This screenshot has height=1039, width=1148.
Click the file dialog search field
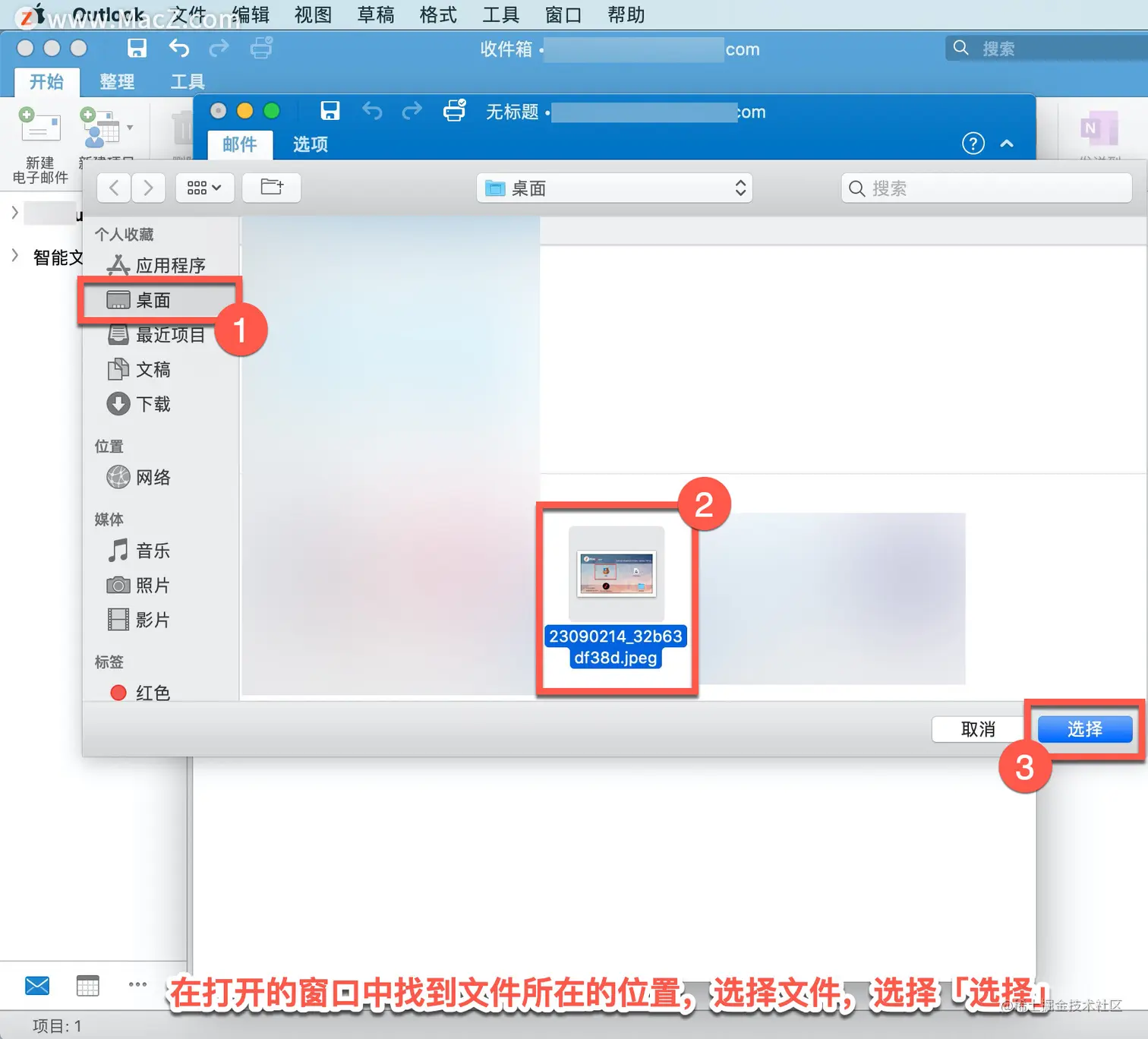click(x=986, y=188)
